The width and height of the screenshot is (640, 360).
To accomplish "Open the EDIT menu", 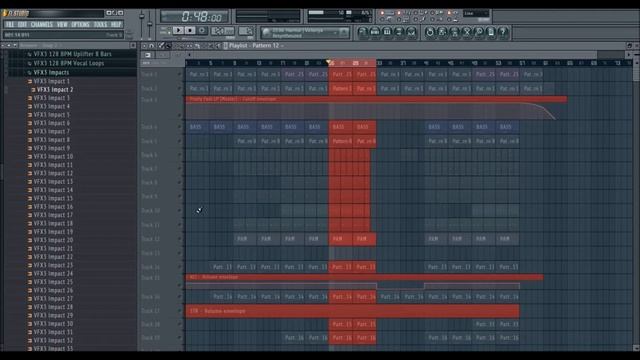I will 22,24.
